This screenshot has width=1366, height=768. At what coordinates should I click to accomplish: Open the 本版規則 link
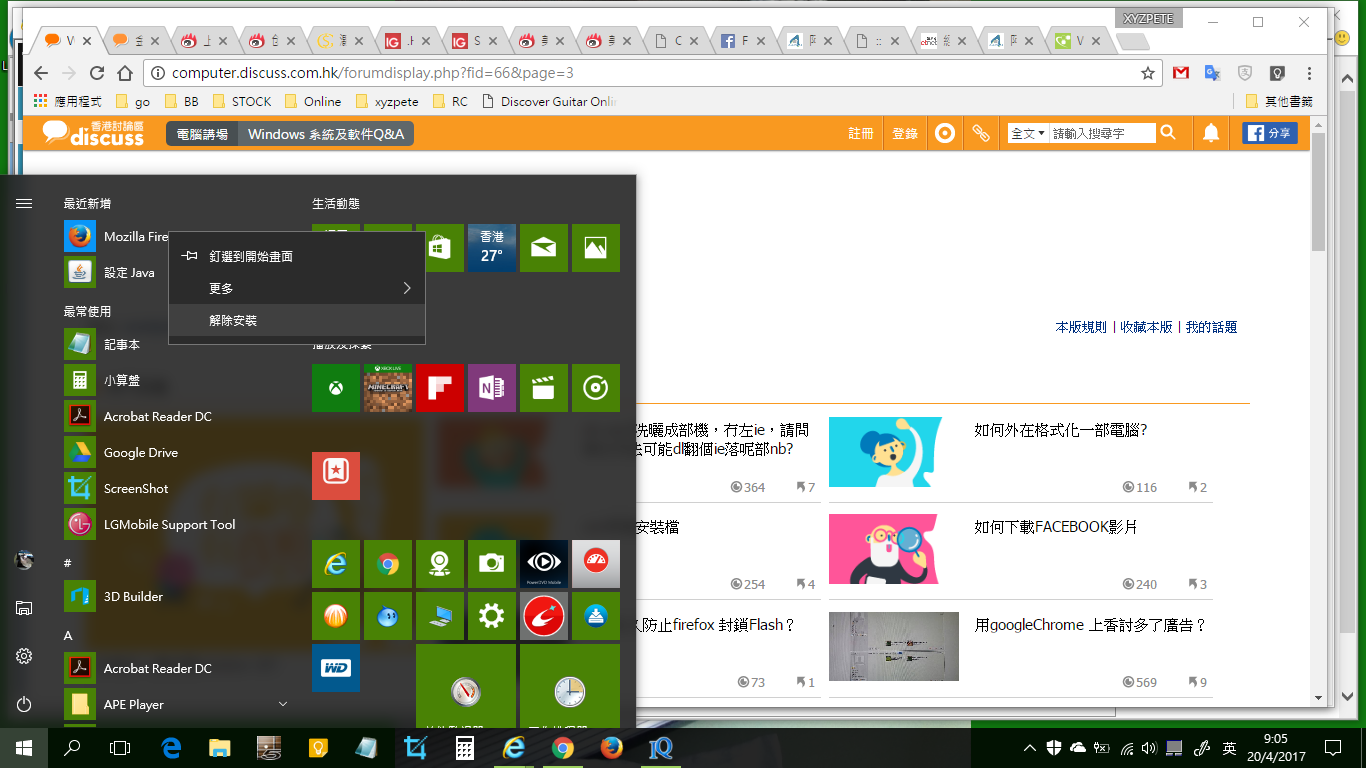[1081, 327]
